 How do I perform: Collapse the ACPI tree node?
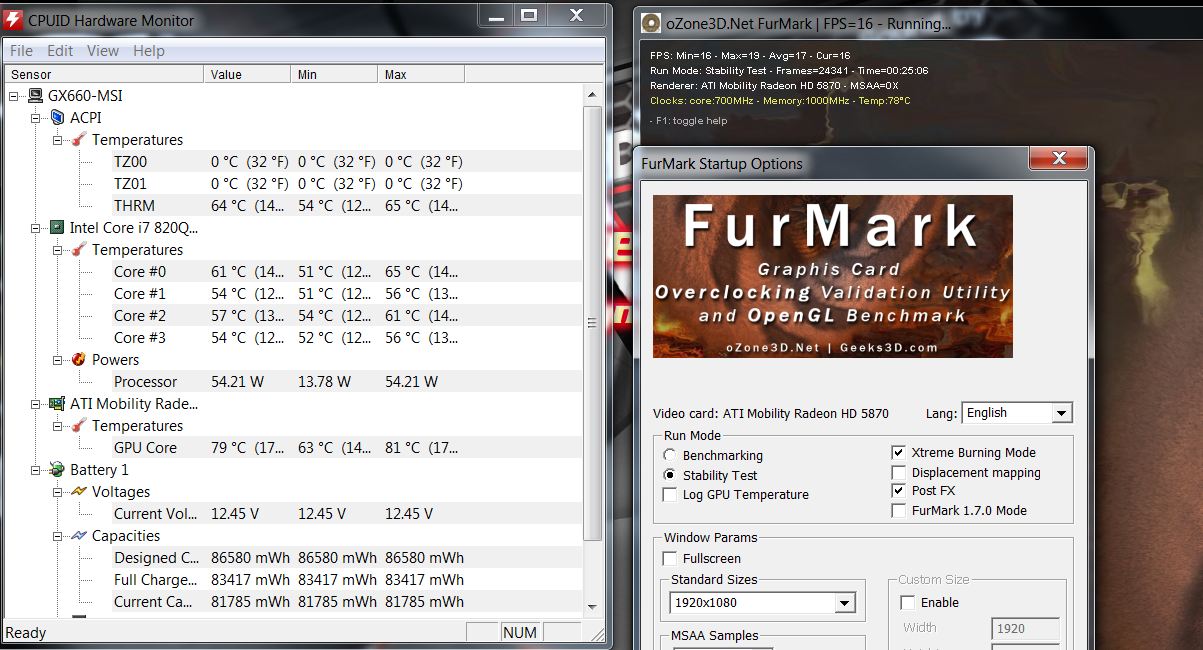click(36, 118)
